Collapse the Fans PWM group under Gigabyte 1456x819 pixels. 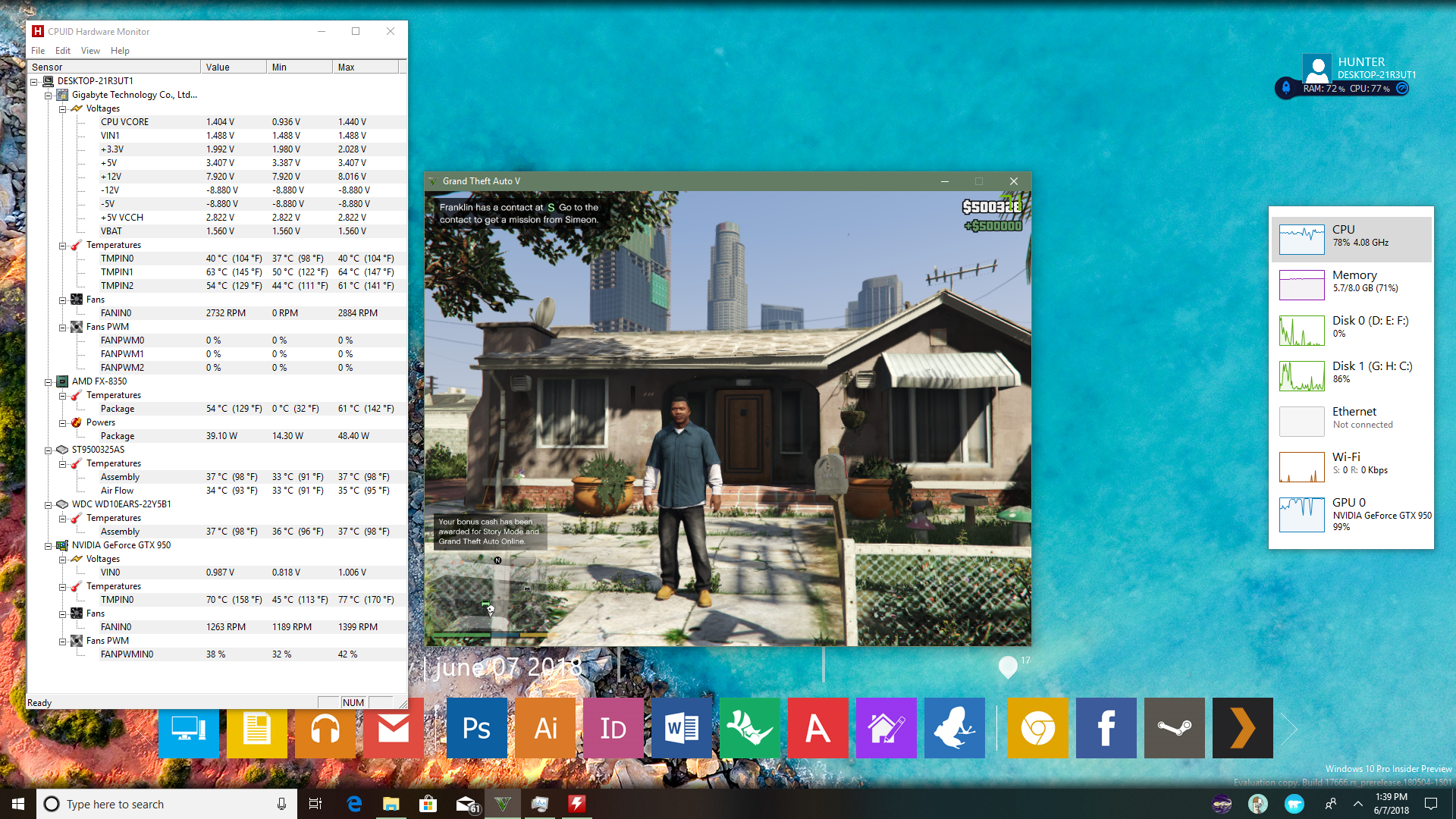(63, 328)
